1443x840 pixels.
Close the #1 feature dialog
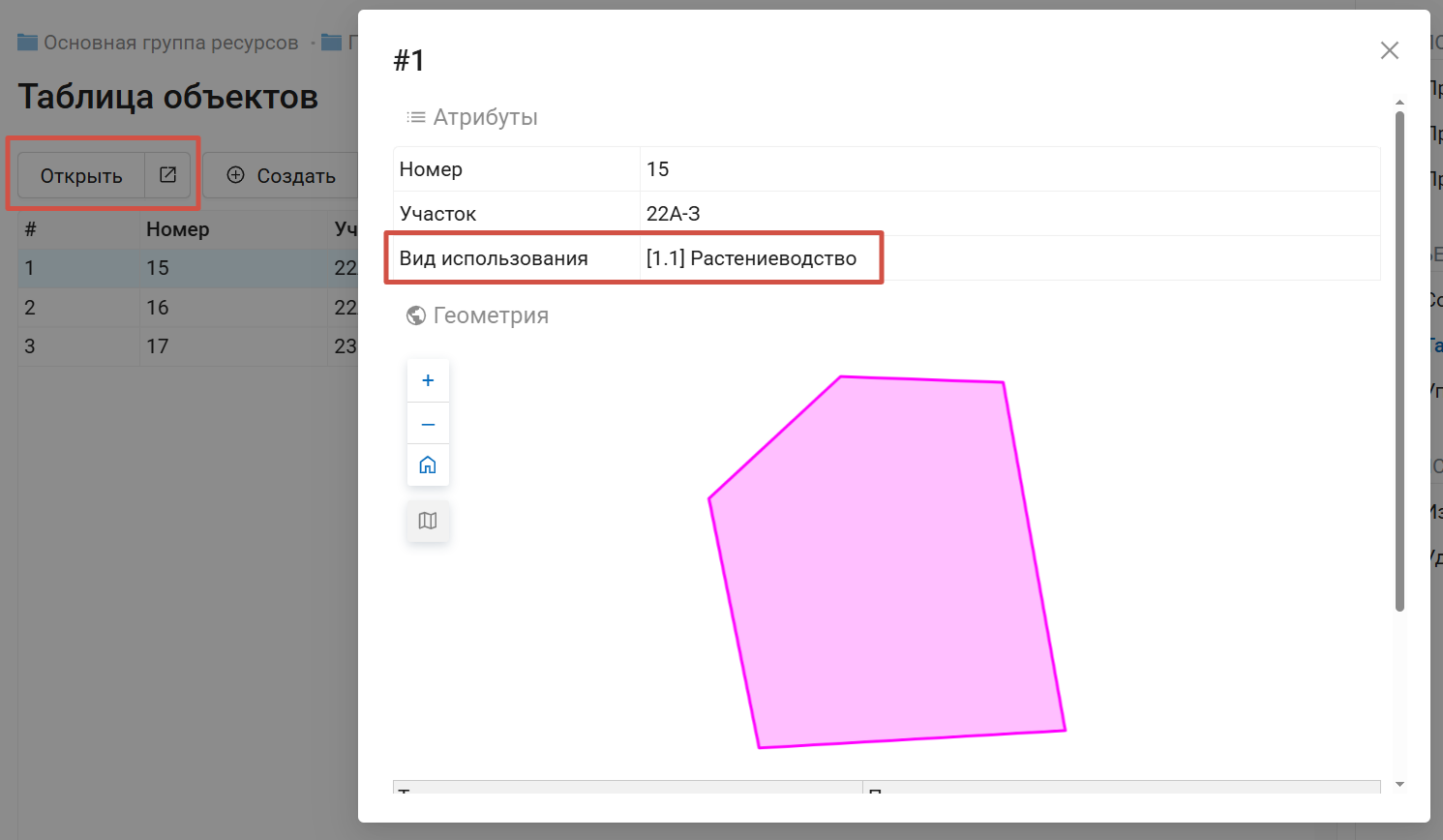click(1389, 50)
